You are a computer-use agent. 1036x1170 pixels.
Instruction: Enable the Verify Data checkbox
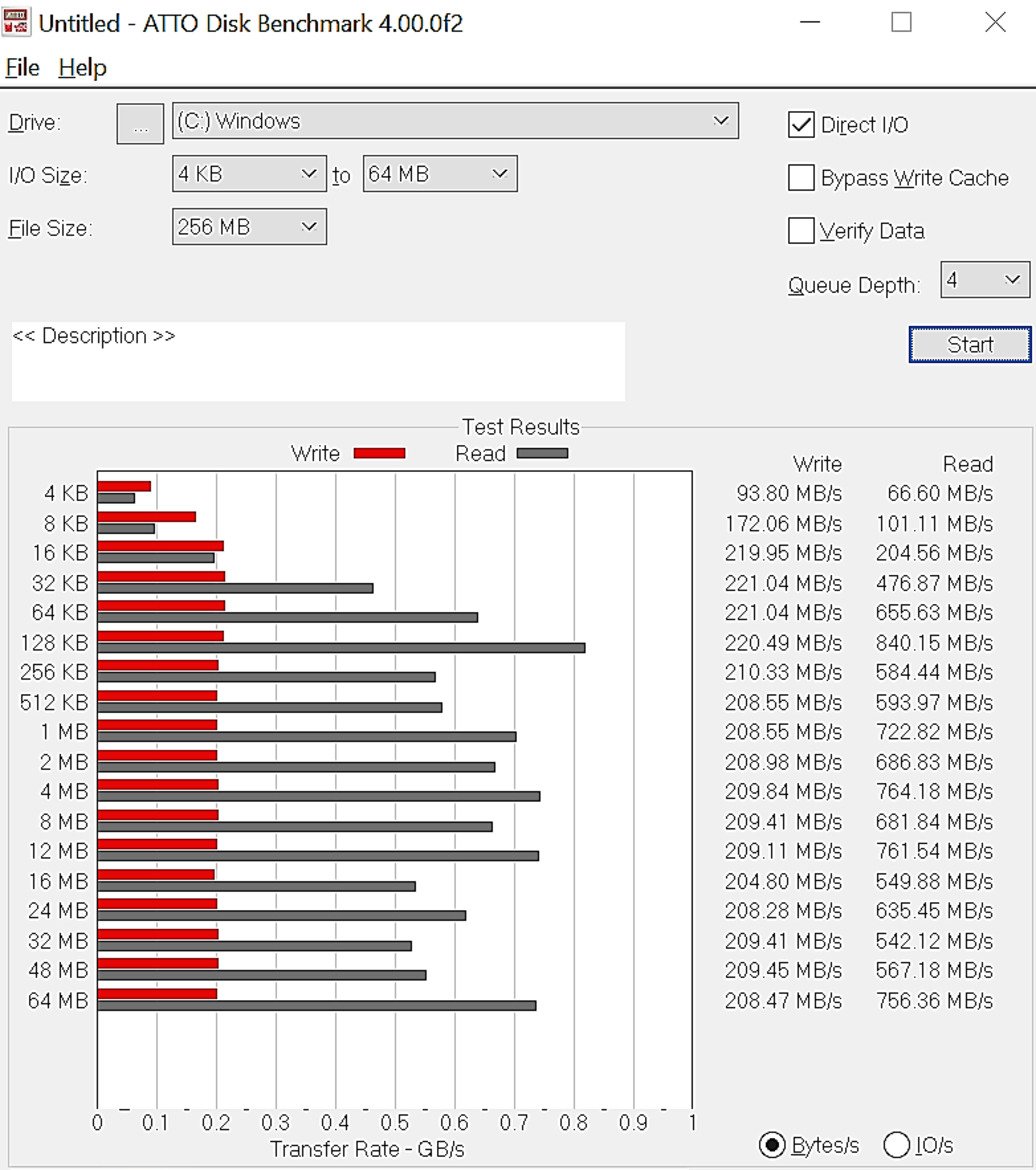pos(801,231)
